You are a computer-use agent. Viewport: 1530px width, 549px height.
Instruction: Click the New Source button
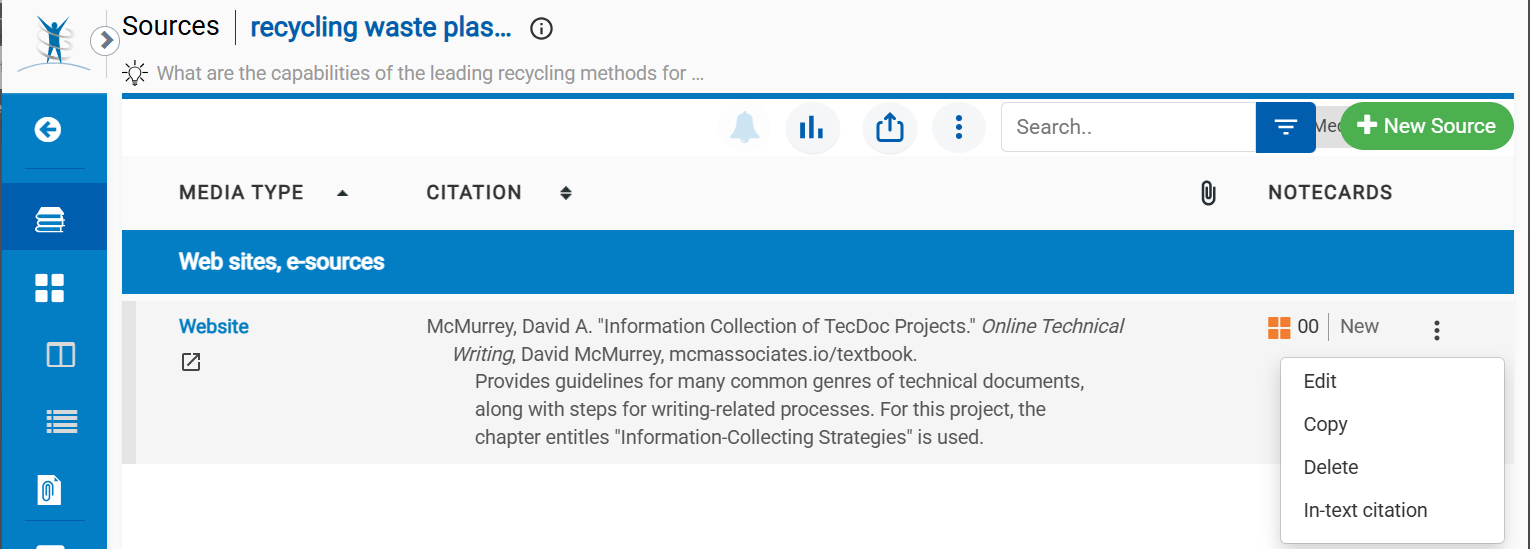coord(1426,126)
